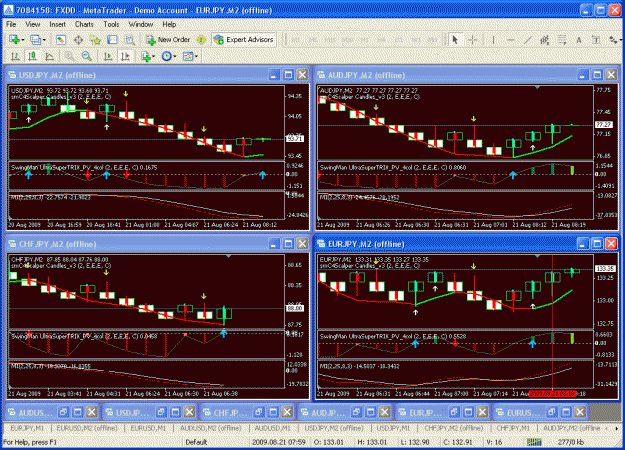
Task: Switch to the USDJPY,M1 chart tab
Action: 393,428
